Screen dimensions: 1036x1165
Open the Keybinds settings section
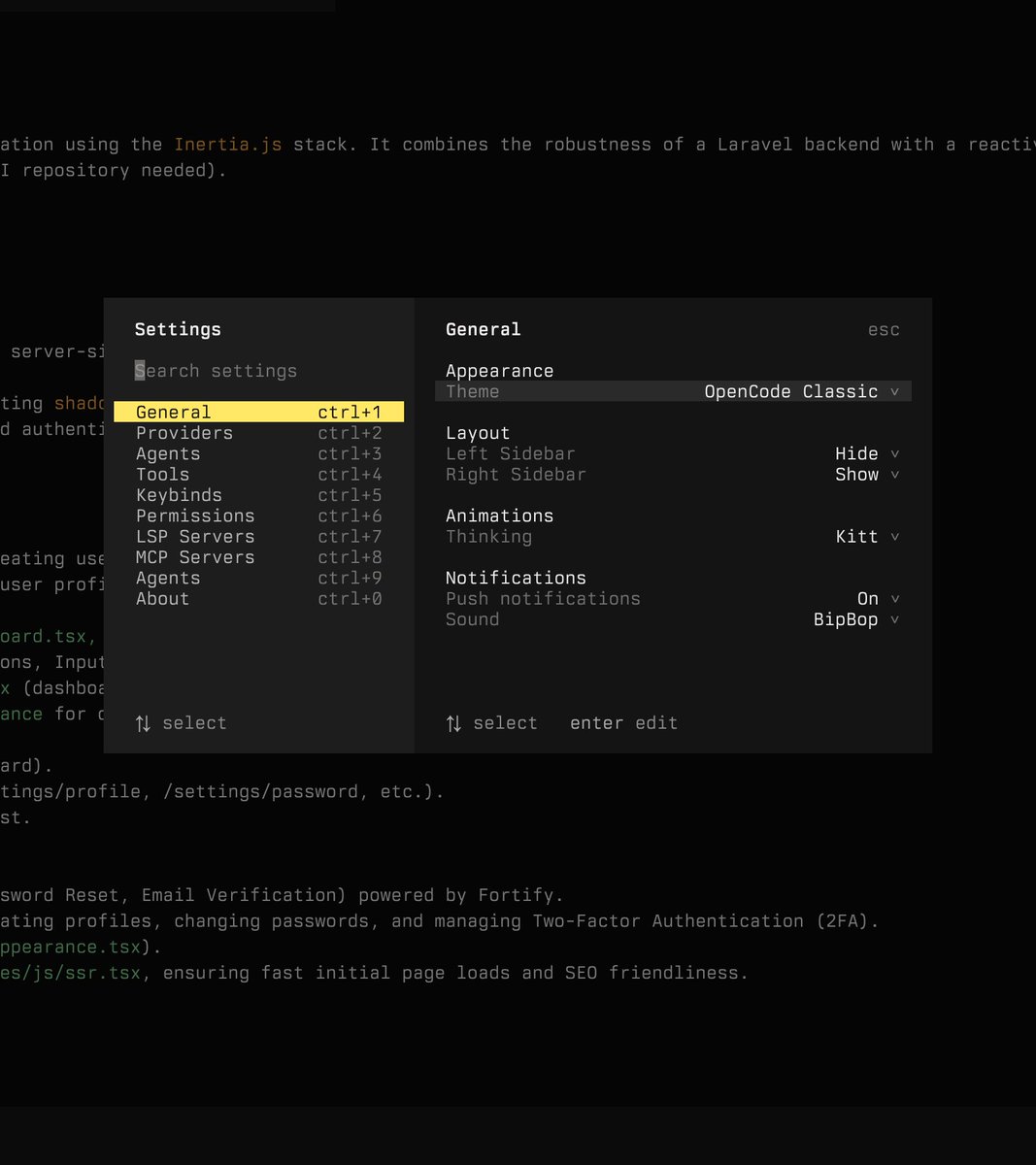click(179, 495)
